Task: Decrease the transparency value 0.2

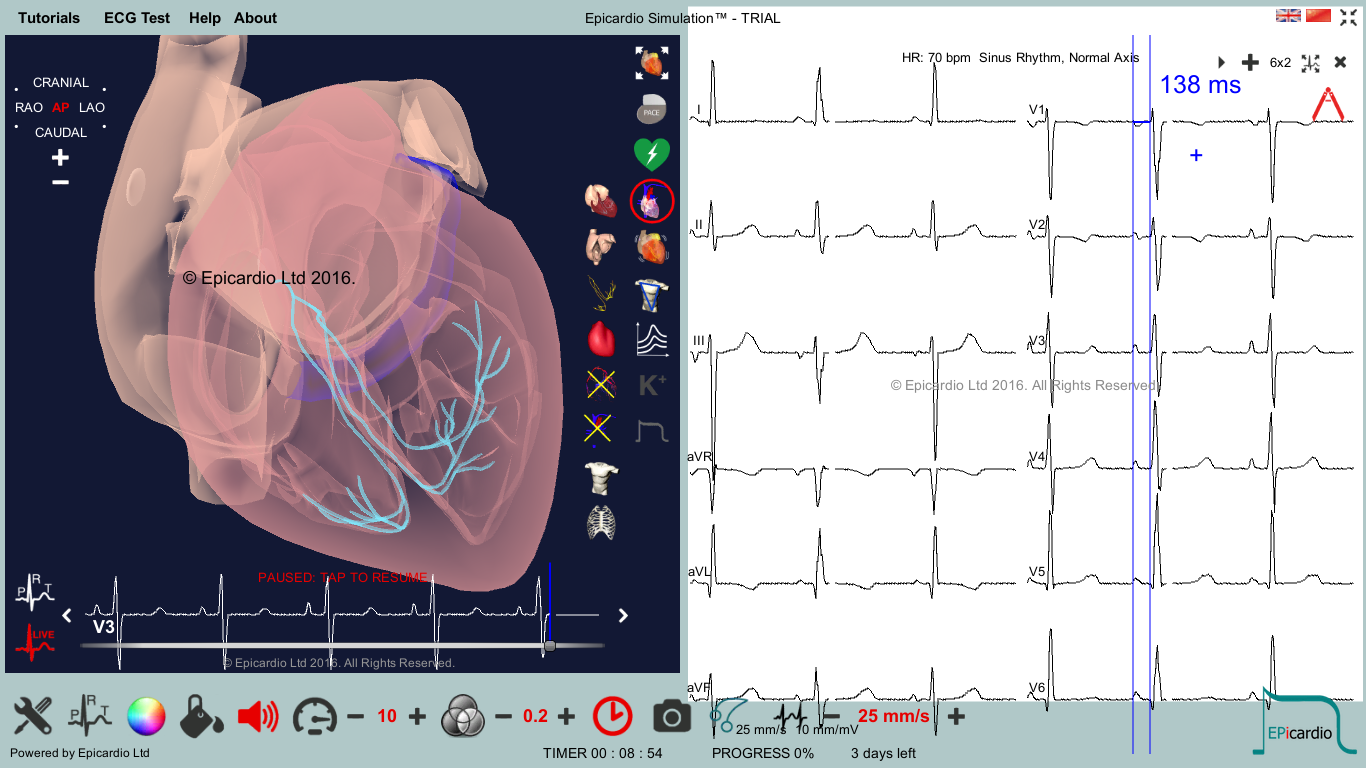Action: (x=504, y=716)
